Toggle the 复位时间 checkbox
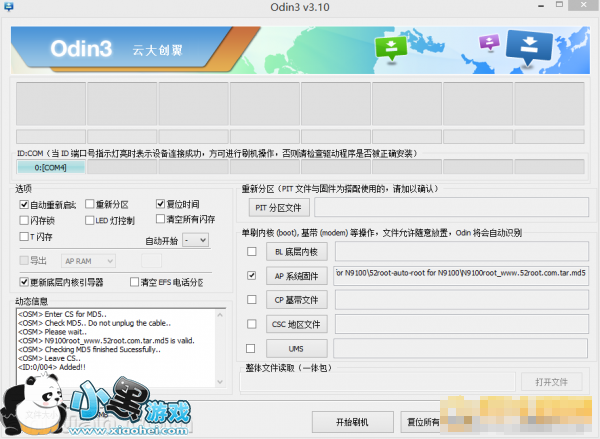600x439 pixels. (161, 204)
